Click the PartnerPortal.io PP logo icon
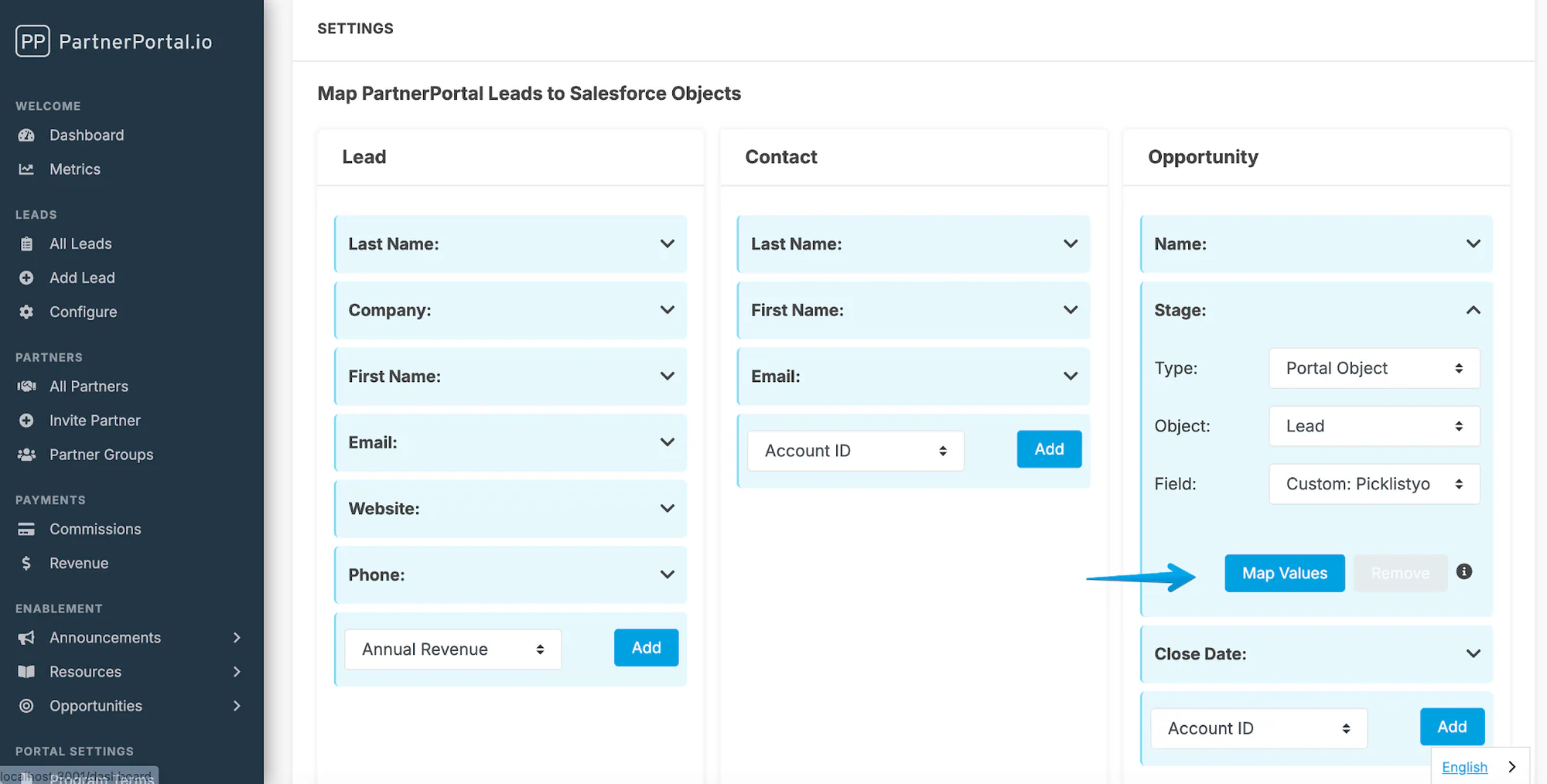This screenshot has height=784, width=1547. (x=32, y=41)
